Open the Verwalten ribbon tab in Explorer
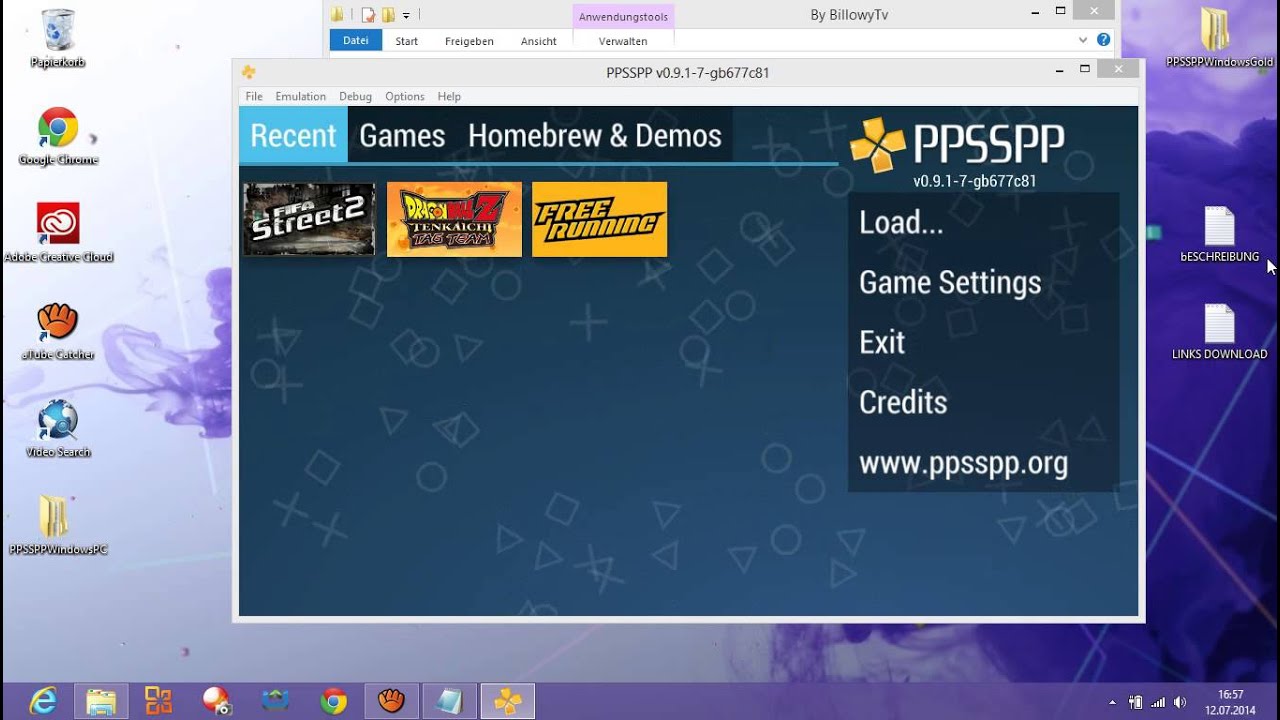Viewport: 1280px width, 720px height. point(623,41)
